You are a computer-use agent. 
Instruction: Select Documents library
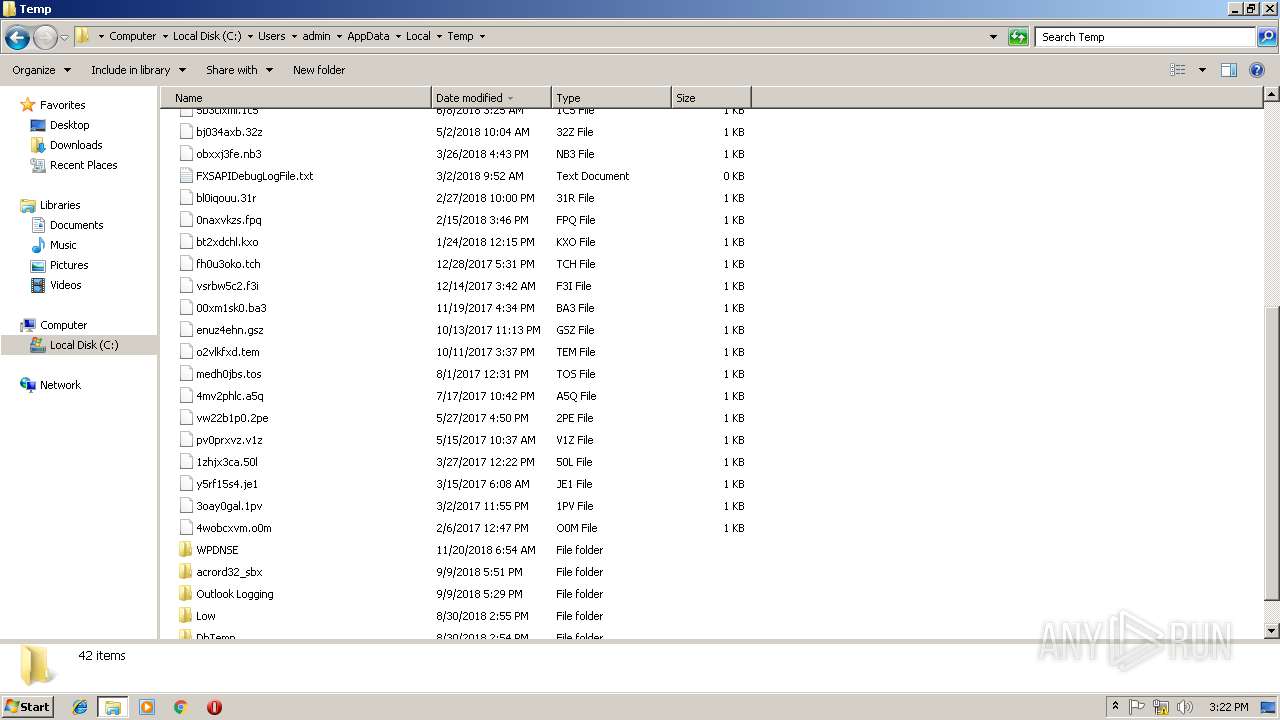pyautogui.click(x=76, y=225)
